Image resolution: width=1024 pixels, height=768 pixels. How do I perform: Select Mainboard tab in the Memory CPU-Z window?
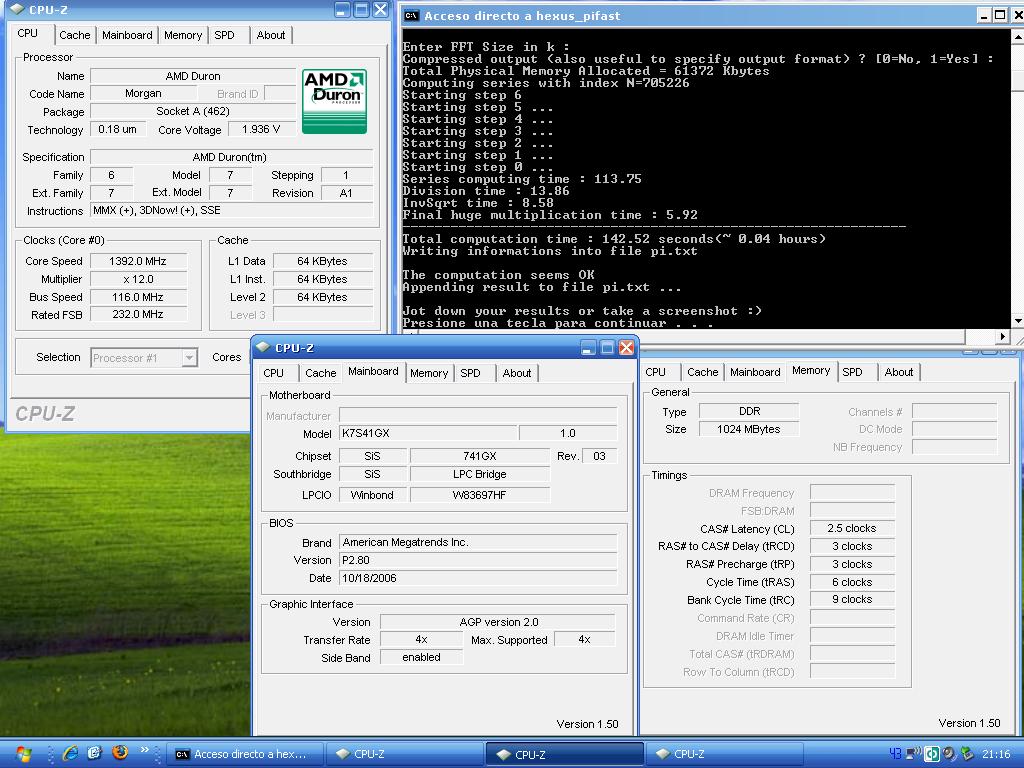pyautogui.click(x=755, y=372)
